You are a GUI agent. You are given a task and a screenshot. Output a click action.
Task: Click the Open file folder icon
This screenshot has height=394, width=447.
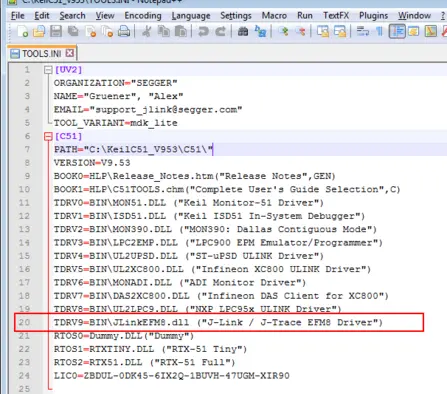coord(39,32)
